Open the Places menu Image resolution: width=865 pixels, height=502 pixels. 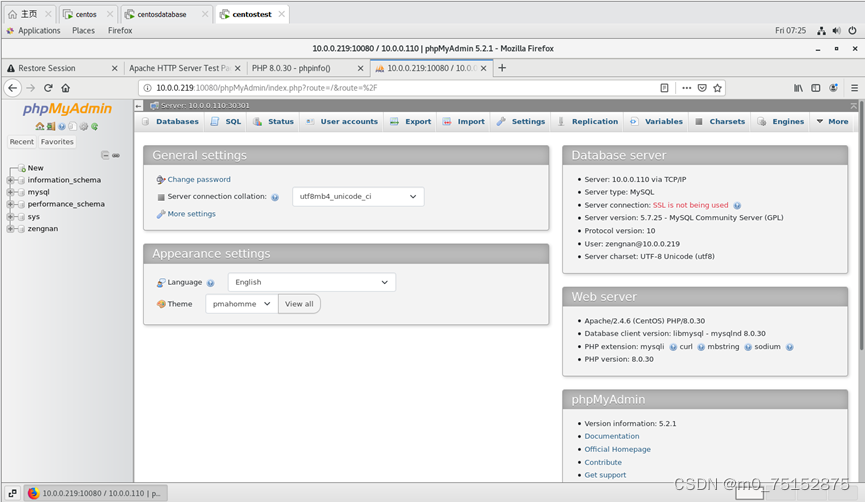pyautogui.click(x=83, y=31)
